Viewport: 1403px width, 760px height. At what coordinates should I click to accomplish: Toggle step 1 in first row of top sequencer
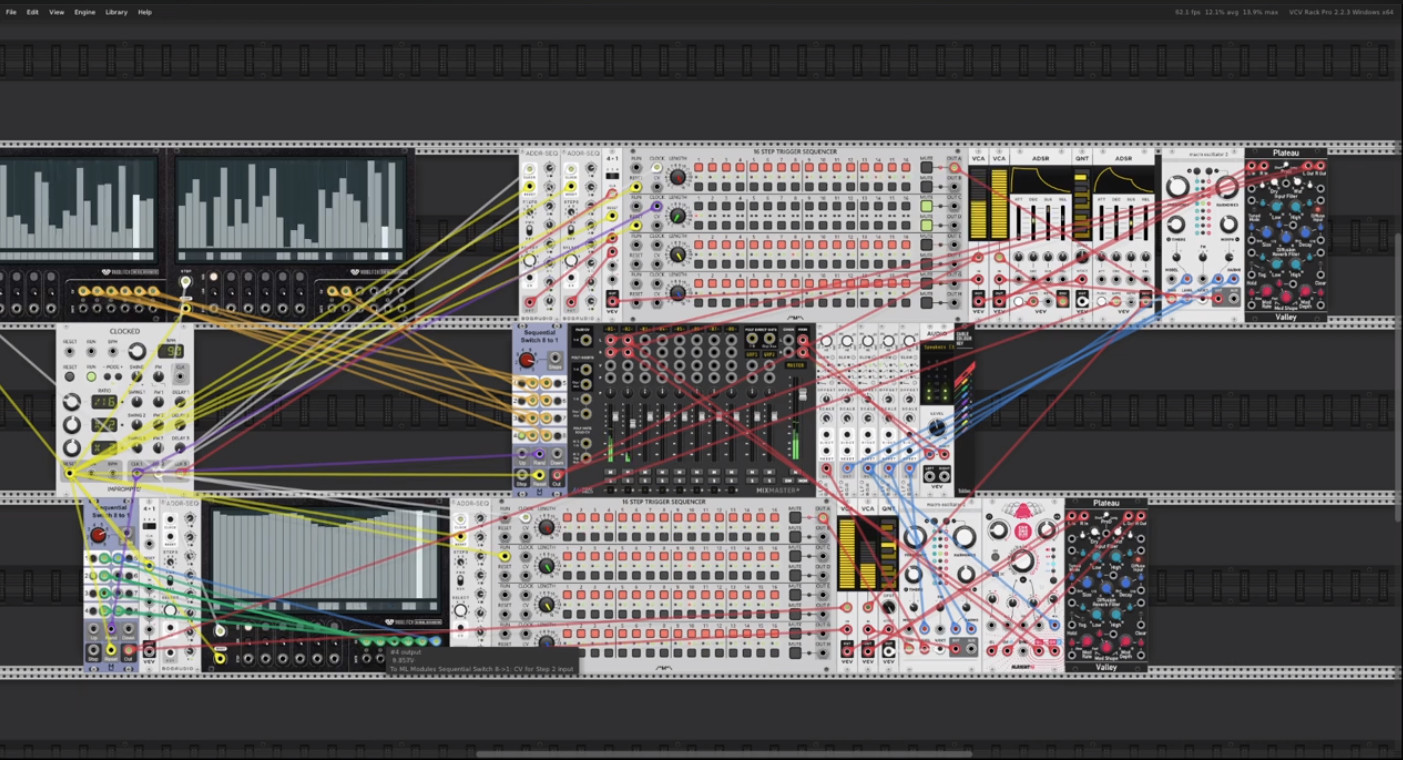(x=698, y=167)
